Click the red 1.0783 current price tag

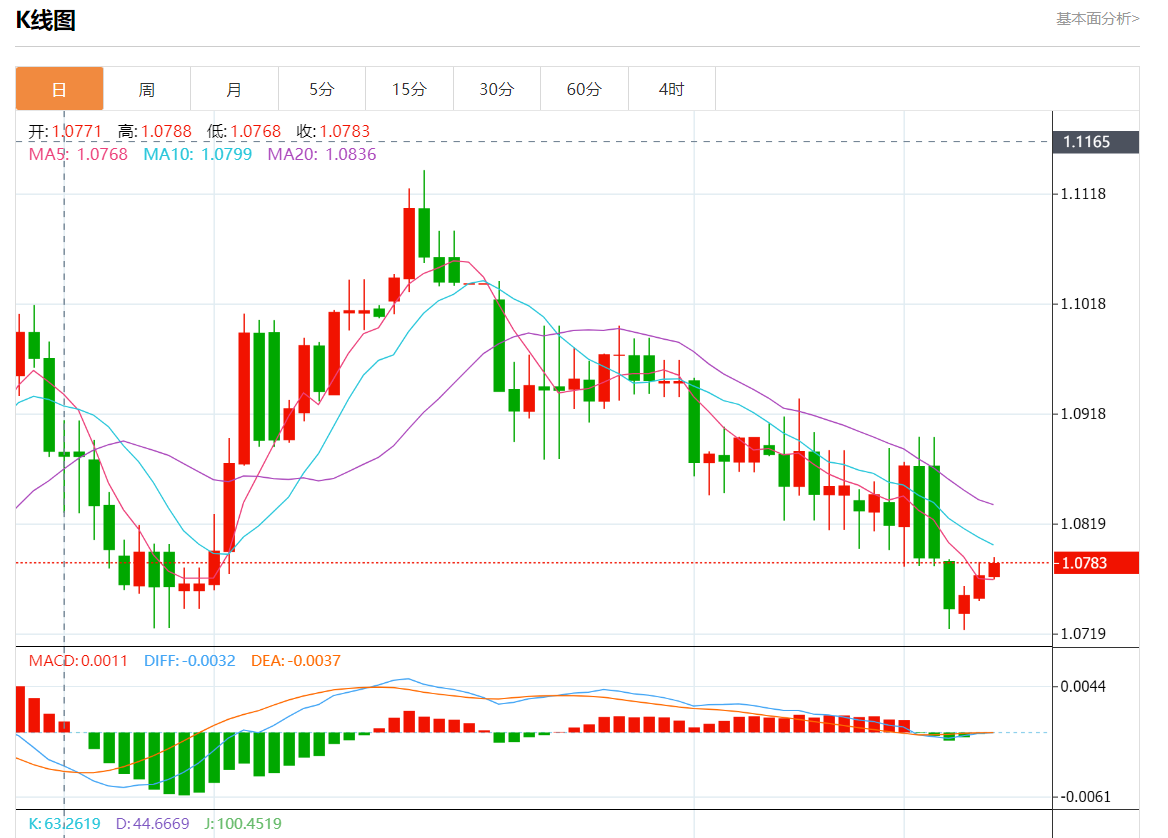pos(1095,563)
